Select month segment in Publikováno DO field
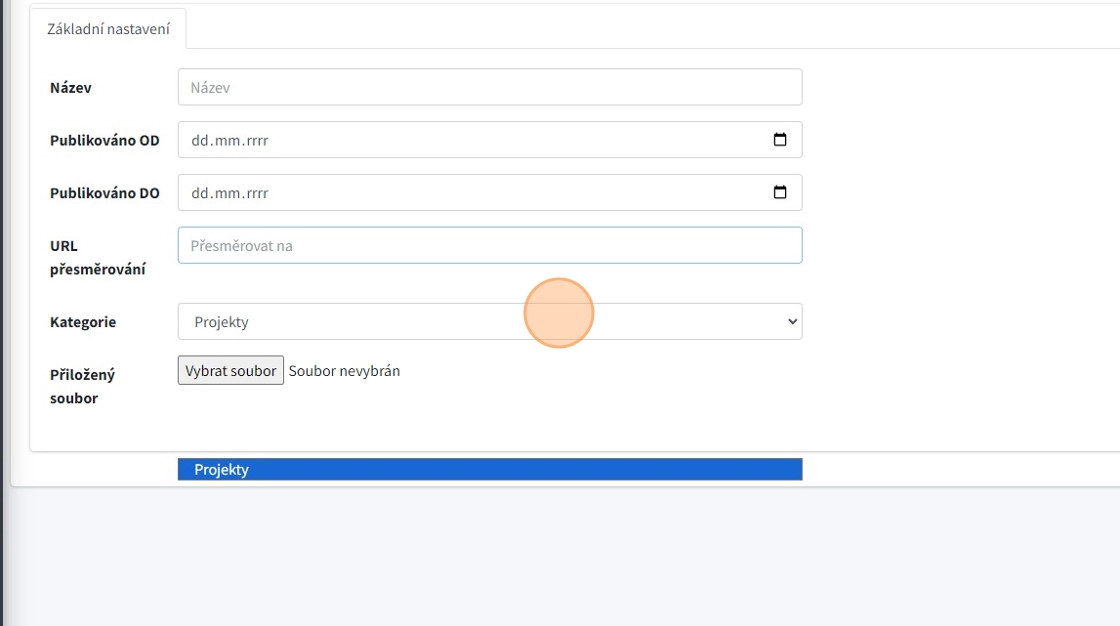1120x626 pixels. coord(226,194)
